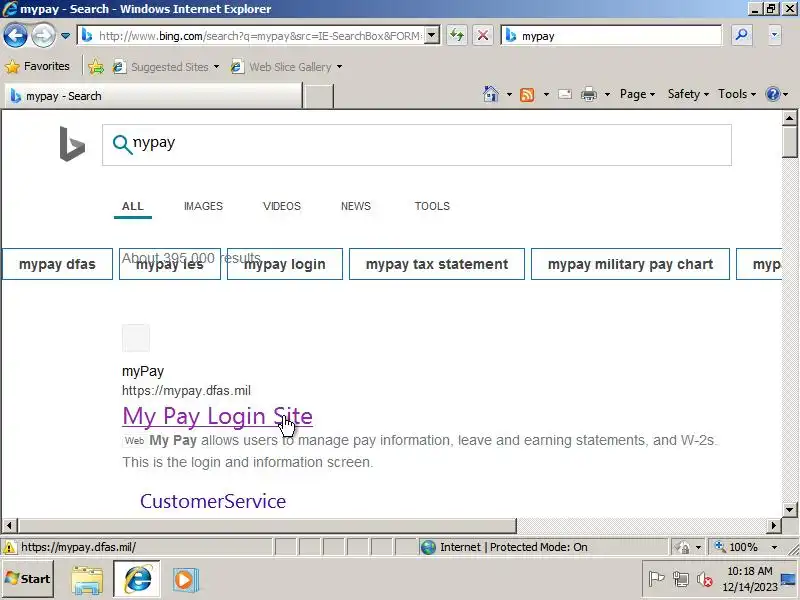800x600 pixels.
Task: Open Windows Media Player from taskbar
Action: 185,580
